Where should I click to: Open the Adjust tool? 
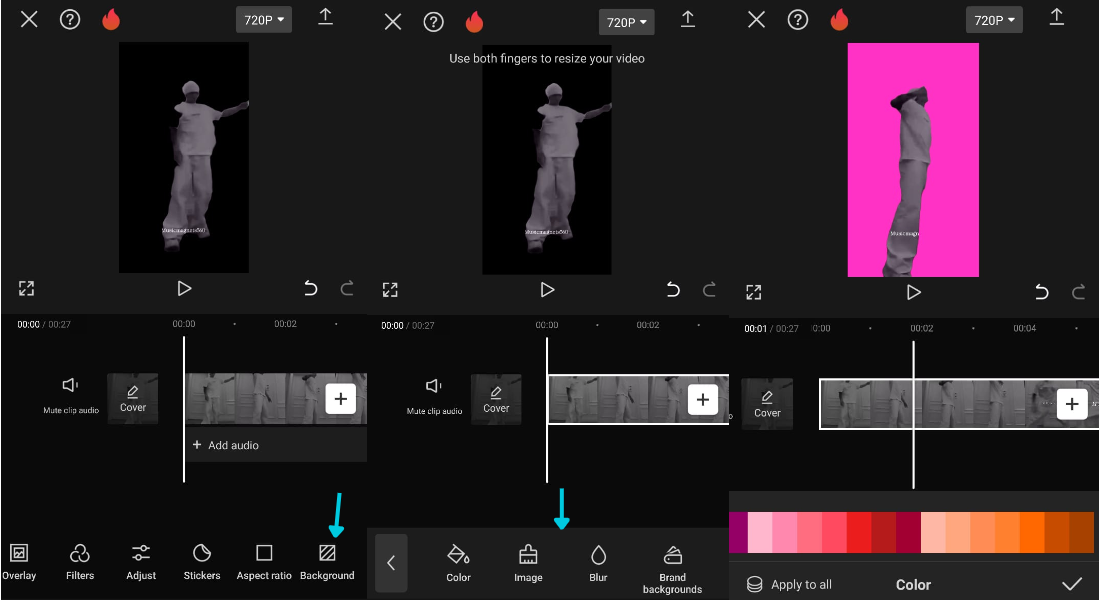tap(141, 562)
